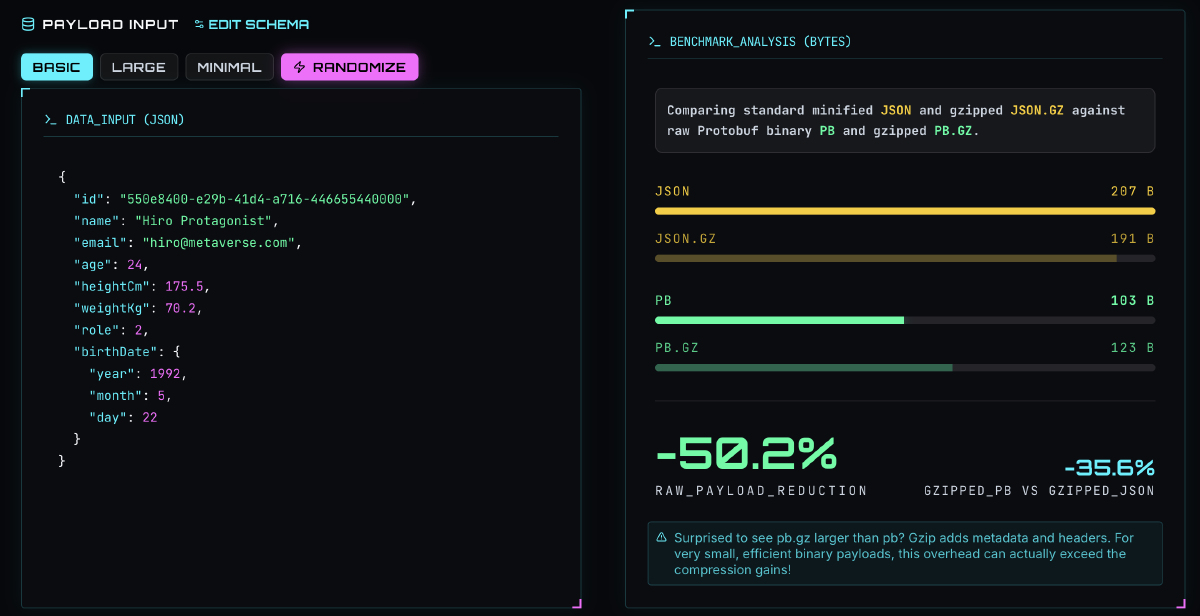Click the lightning bolt icon in Randomize

click(299, 67)
